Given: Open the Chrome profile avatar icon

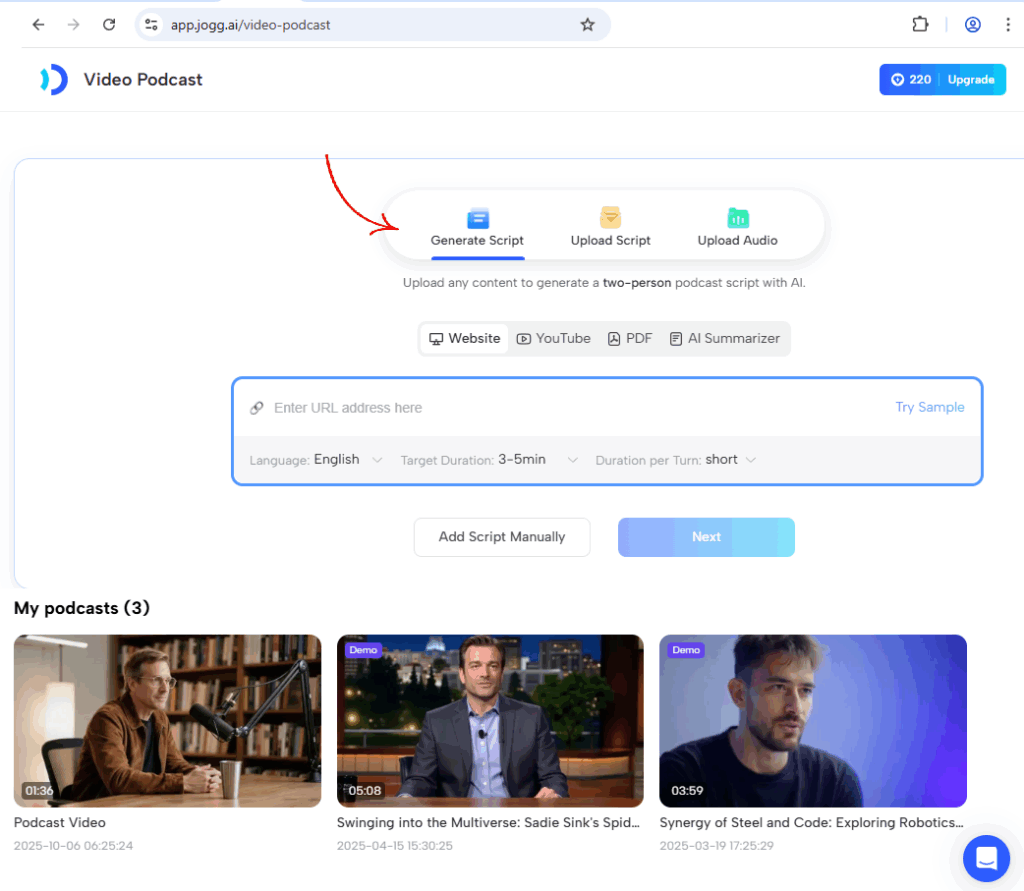Looking at the screenshot, I should coord(972,25).
